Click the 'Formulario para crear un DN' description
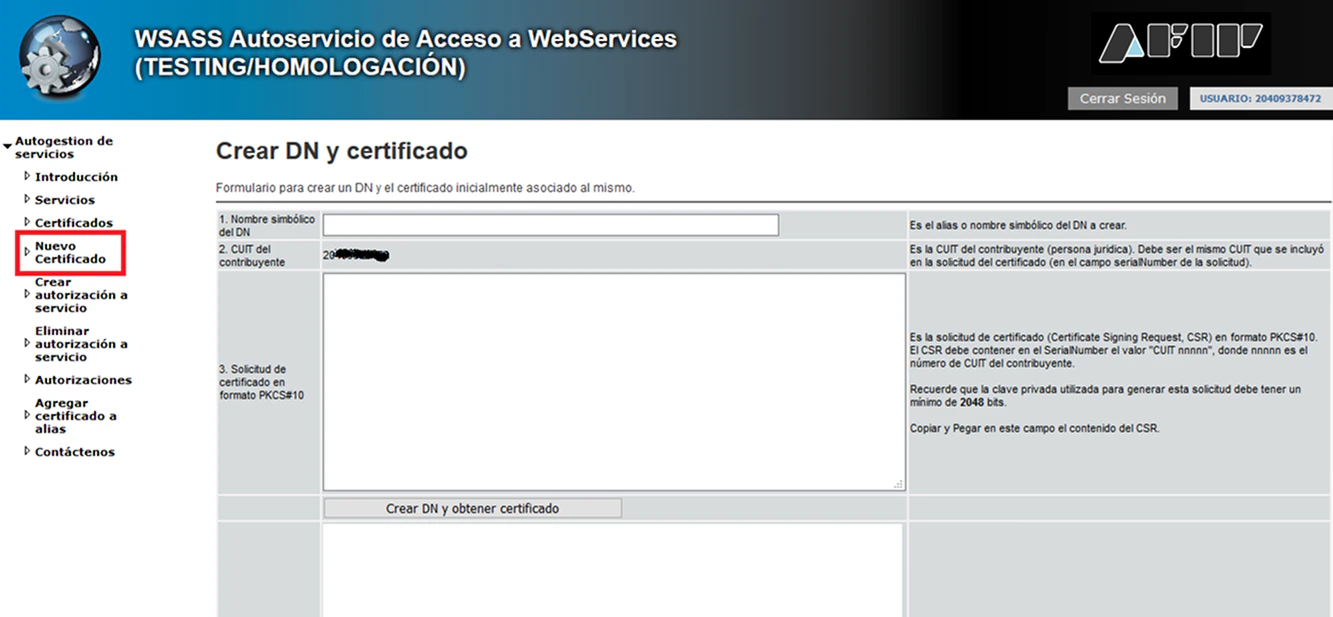This screenshot has width=1333, height=617. click(425, 187)
